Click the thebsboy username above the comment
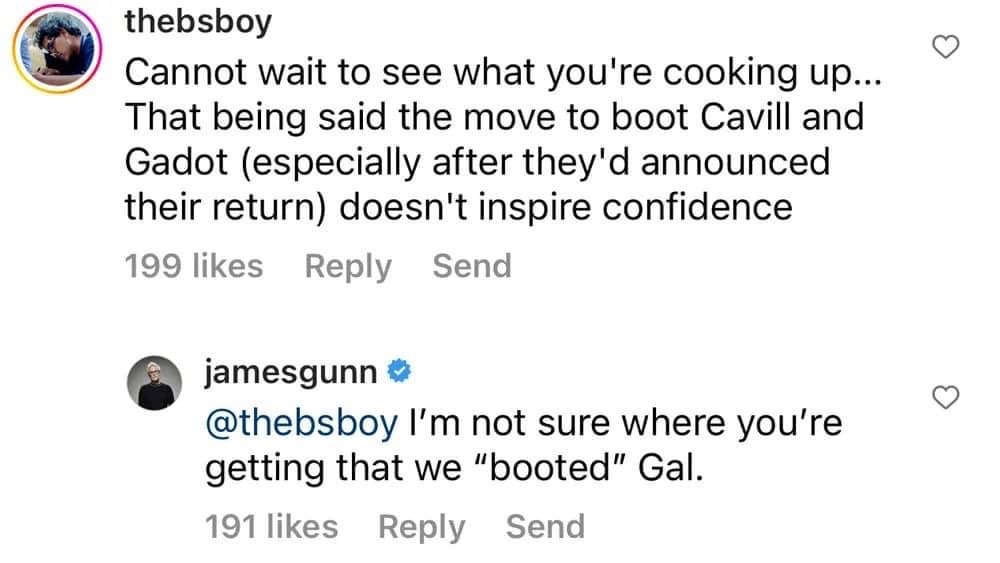Viewport: 1000px width, 563px height. click(197, 22)
